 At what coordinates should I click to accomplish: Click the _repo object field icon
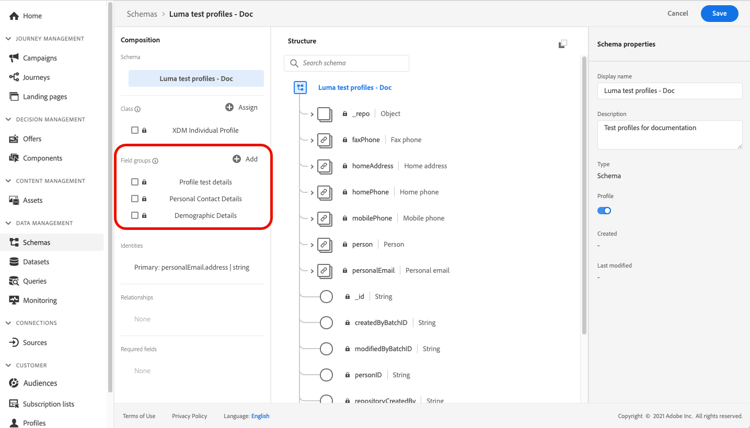pyautogui.click(x=325, y=114)
